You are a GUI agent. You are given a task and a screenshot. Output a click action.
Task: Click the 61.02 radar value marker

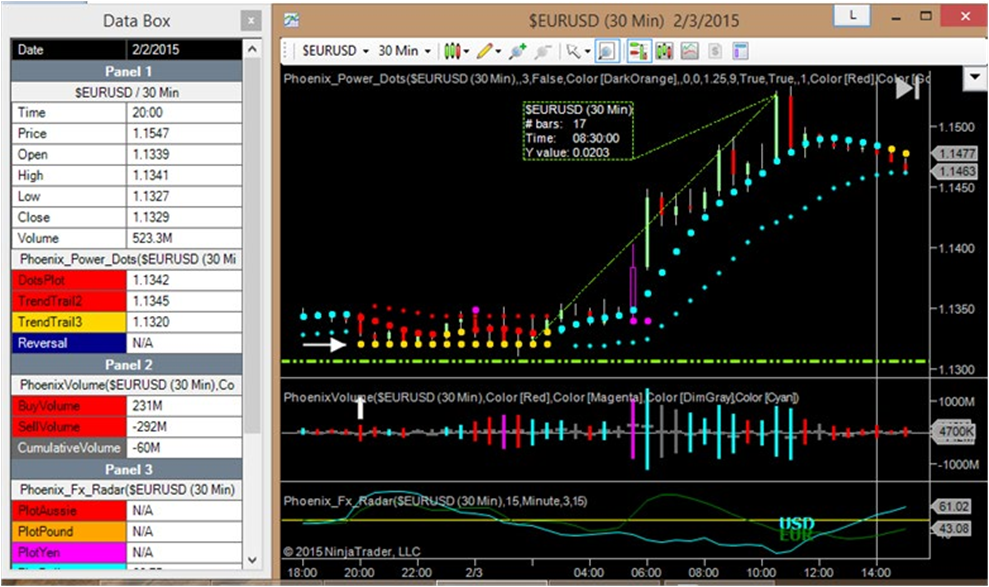coord(952,506)
